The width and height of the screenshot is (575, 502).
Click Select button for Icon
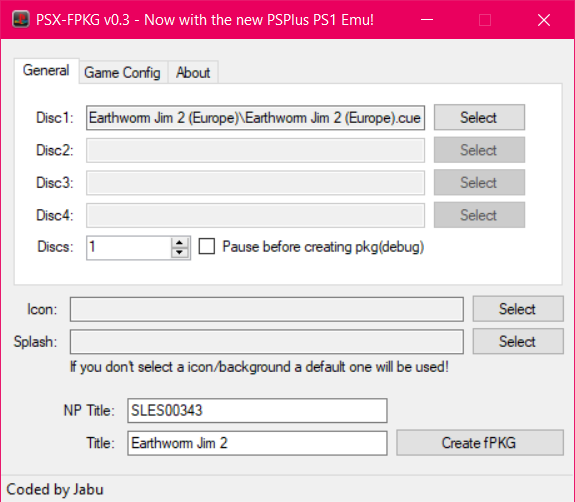(x=517, y=309)
